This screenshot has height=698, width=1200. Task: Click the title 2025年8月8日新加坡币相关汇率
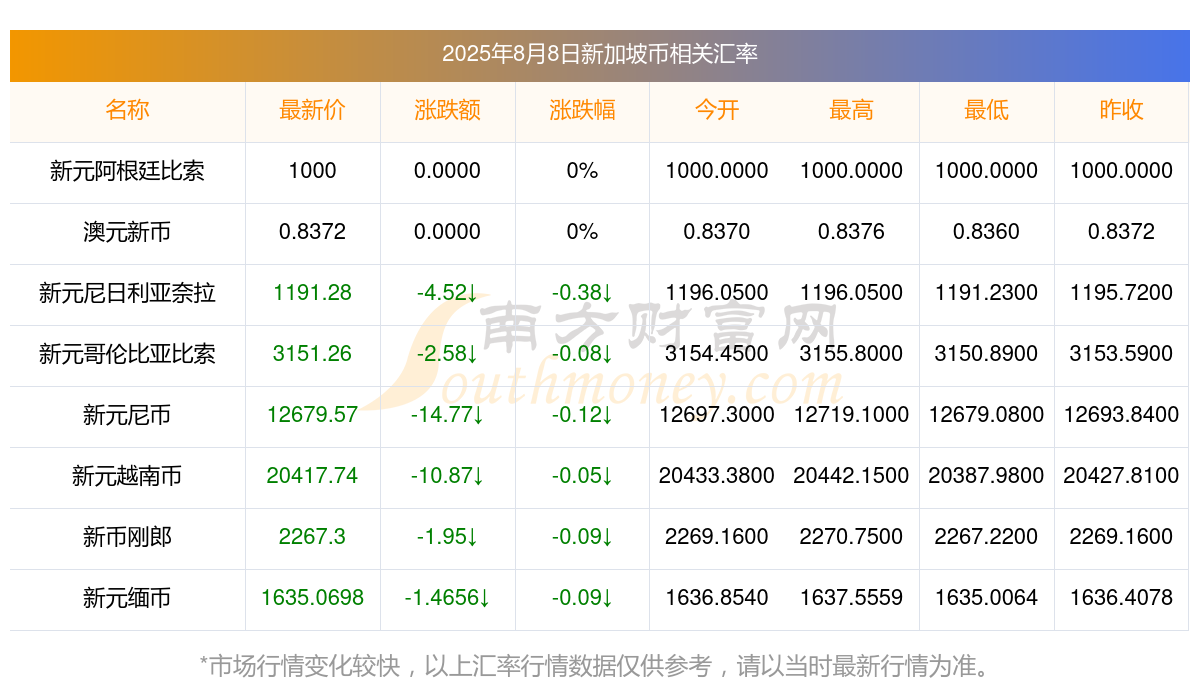[600, 54]
